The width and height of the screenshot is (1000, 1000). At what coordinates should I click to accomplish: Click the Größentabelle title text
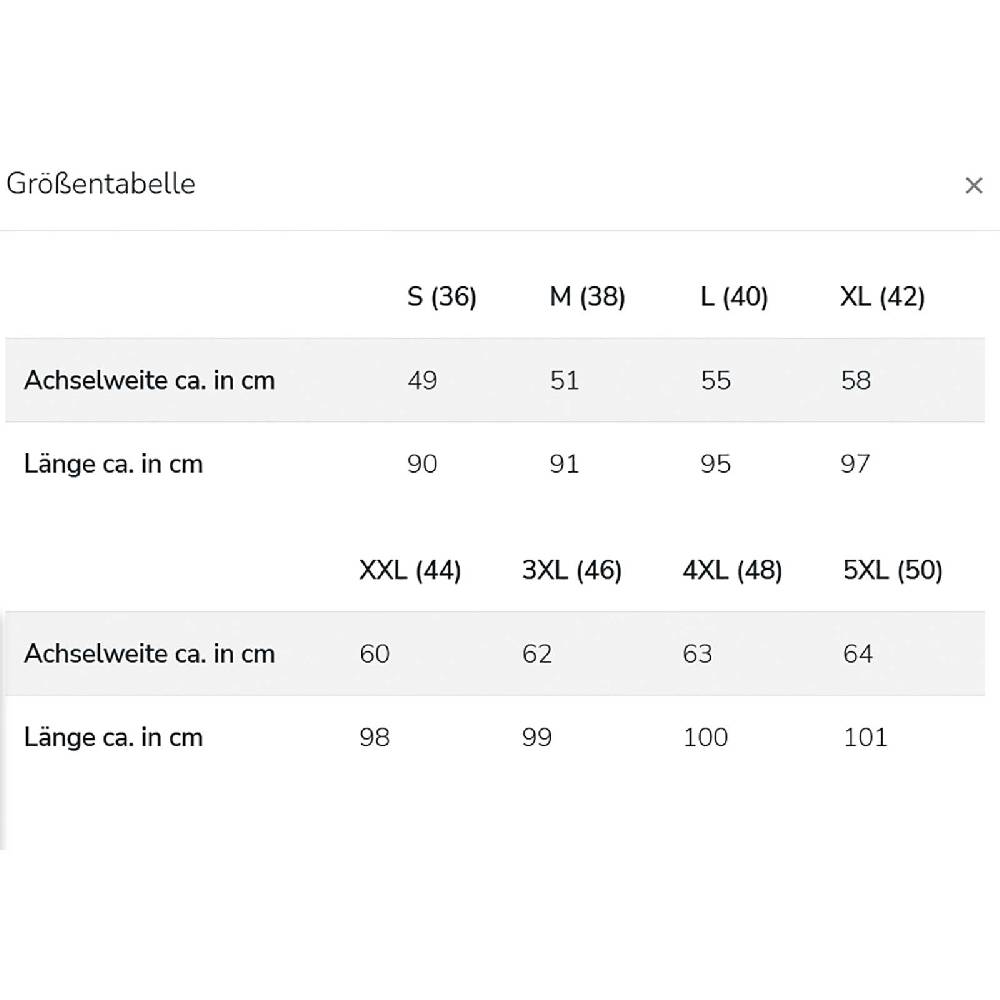pyautogui.click(x=101, y=184)
